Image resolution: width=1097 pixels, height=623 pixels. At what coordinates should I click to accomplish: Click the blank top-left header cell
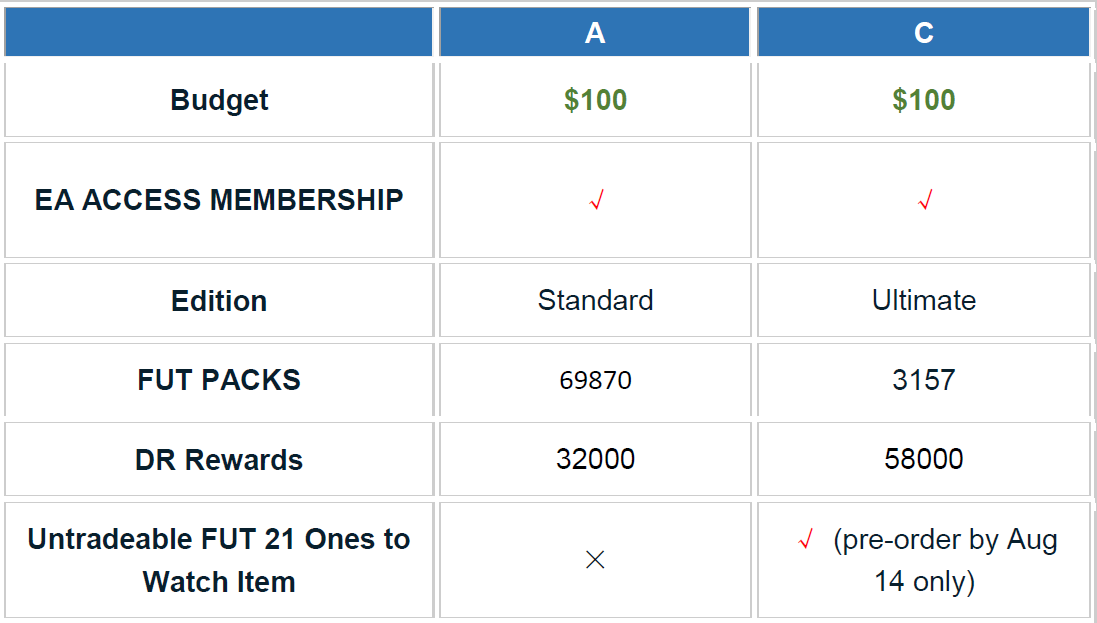[x=219, y=33]
